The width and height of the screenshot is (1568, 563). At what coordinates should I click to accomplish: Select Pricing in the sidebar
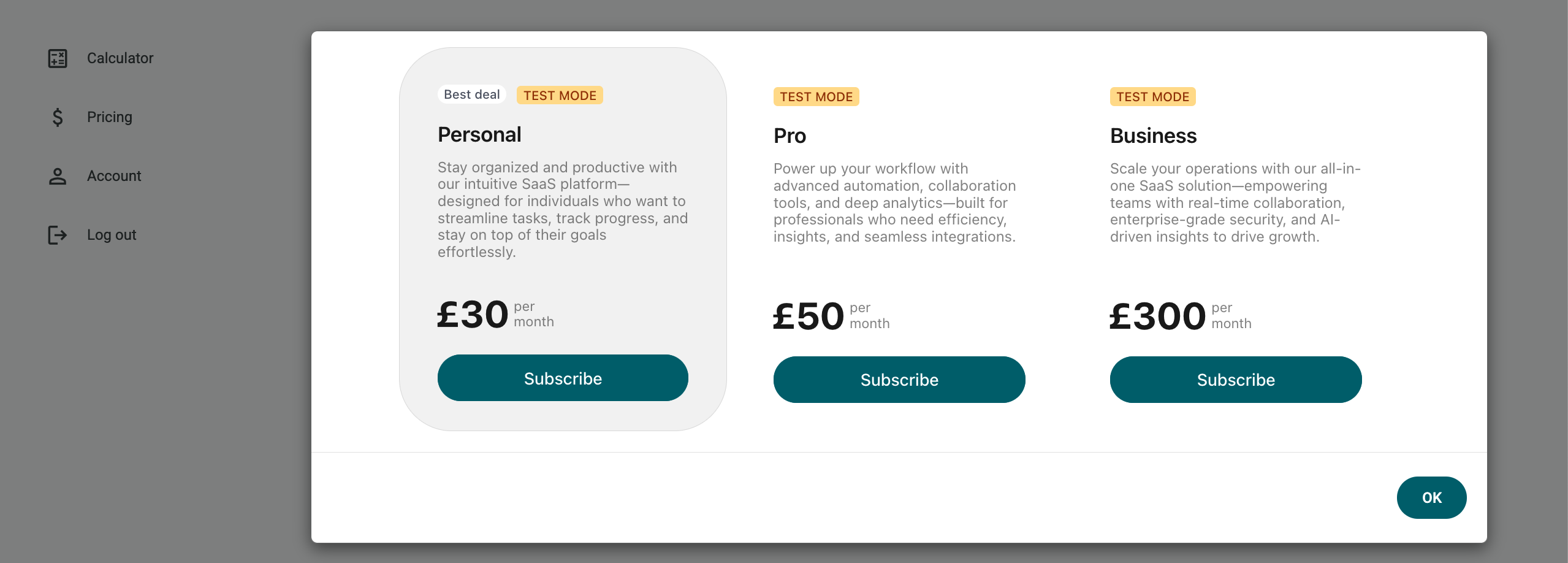pos(110,117)
